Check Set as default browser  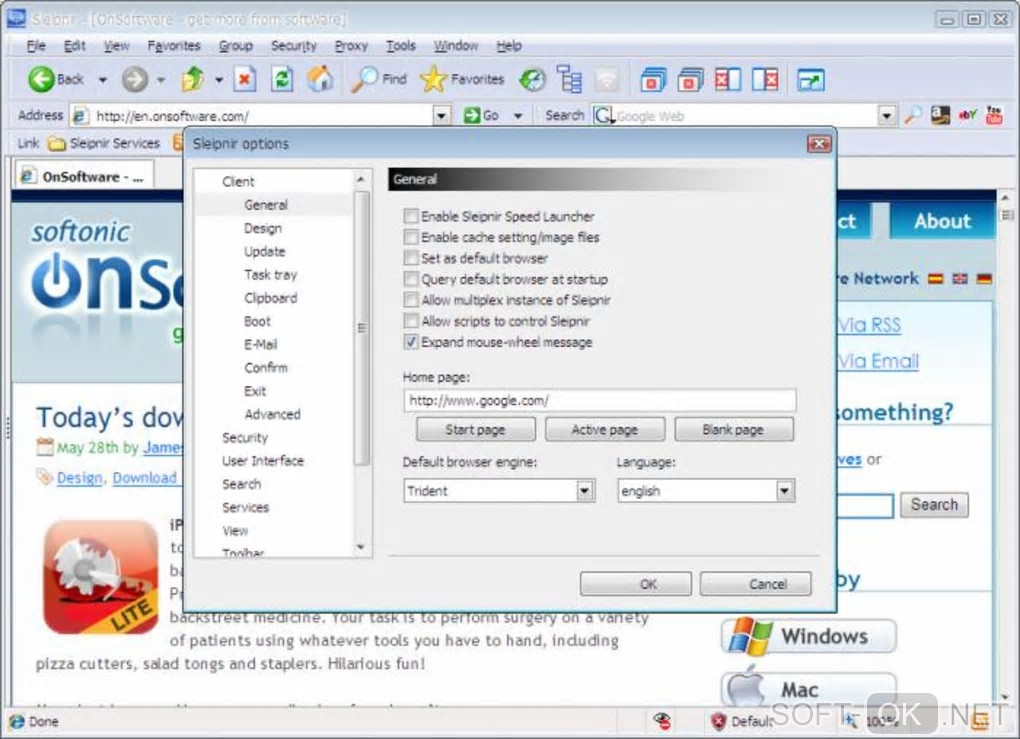click(x=410, y=258)
